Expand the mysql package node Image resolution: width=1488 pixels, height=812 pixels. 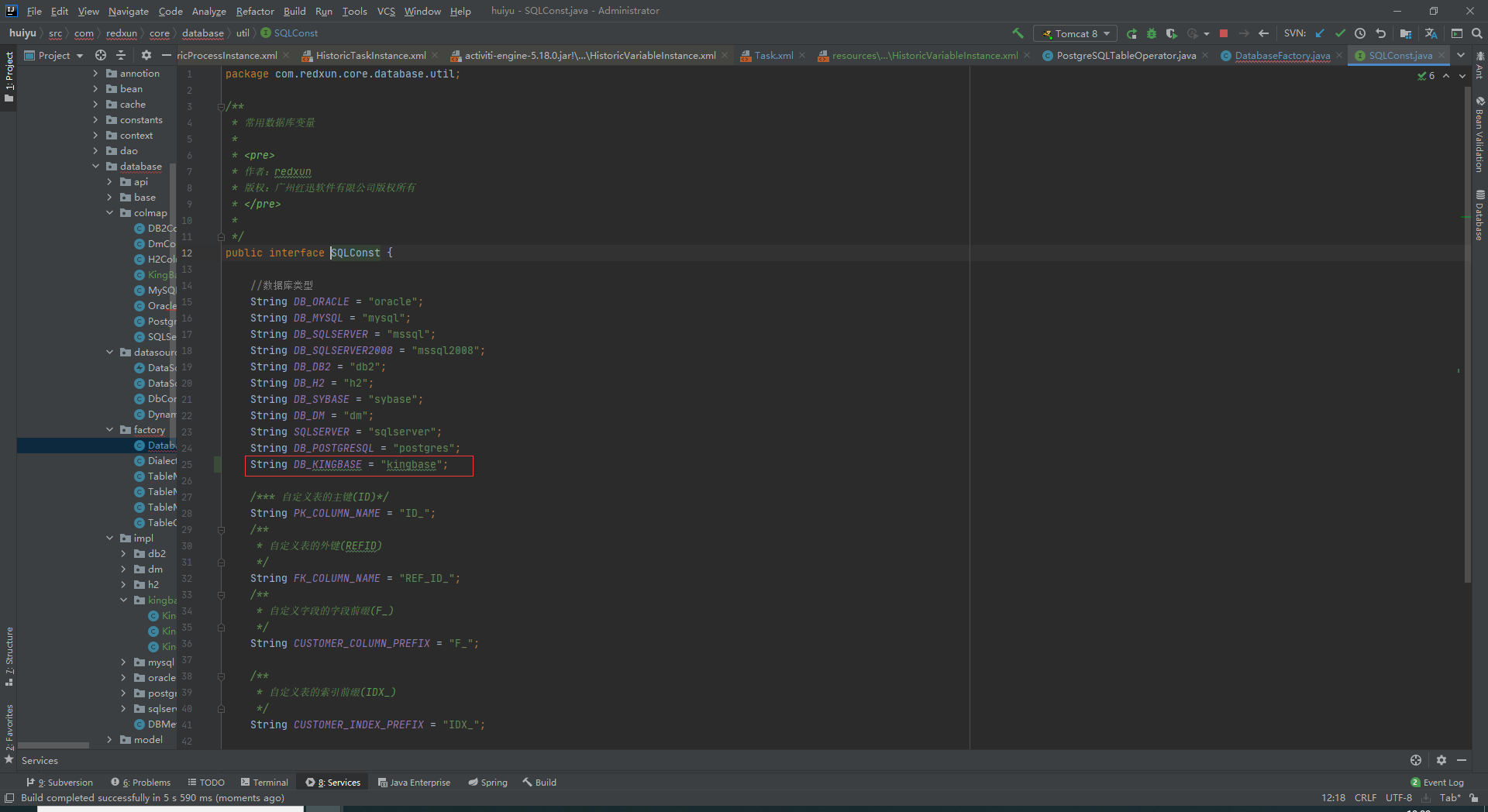pyautogui.click(x=122, y=662)
